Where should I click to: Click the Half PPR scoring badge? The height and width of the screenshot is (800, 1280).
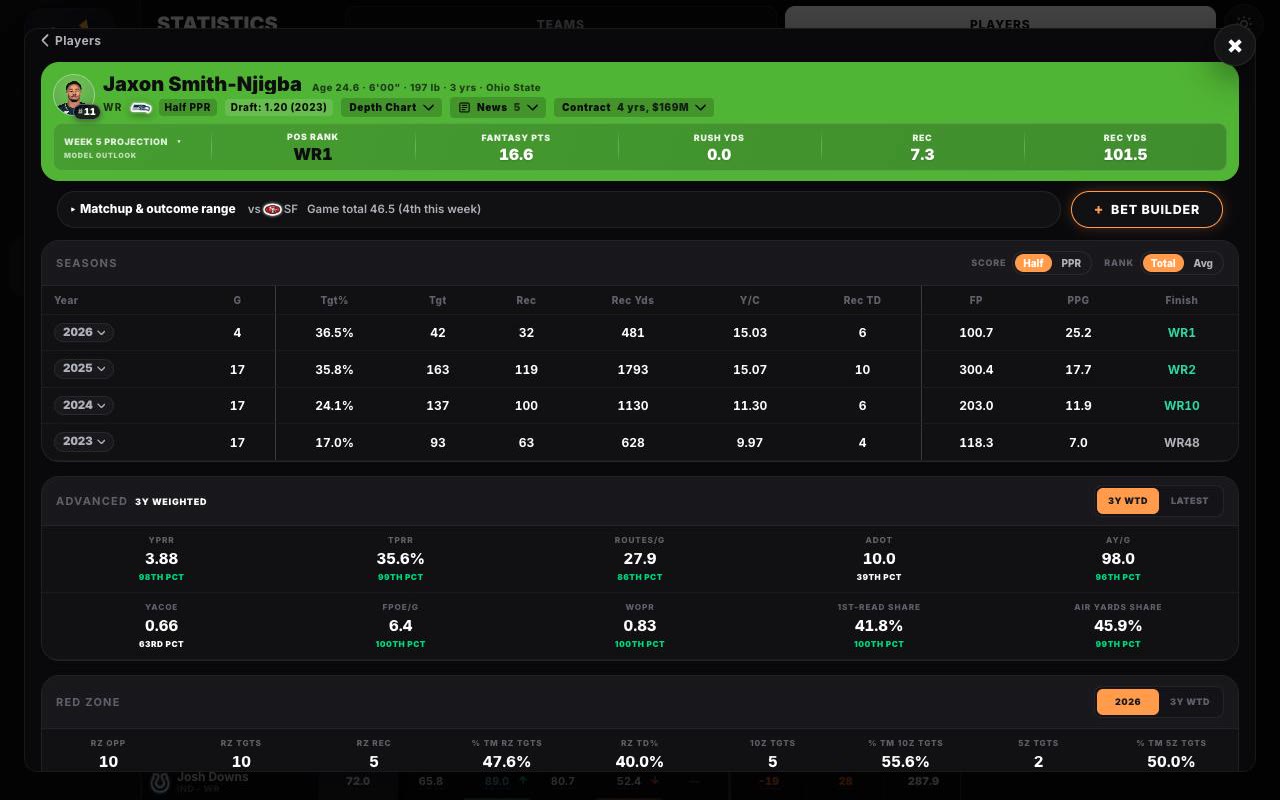click(x=188, y=107)
